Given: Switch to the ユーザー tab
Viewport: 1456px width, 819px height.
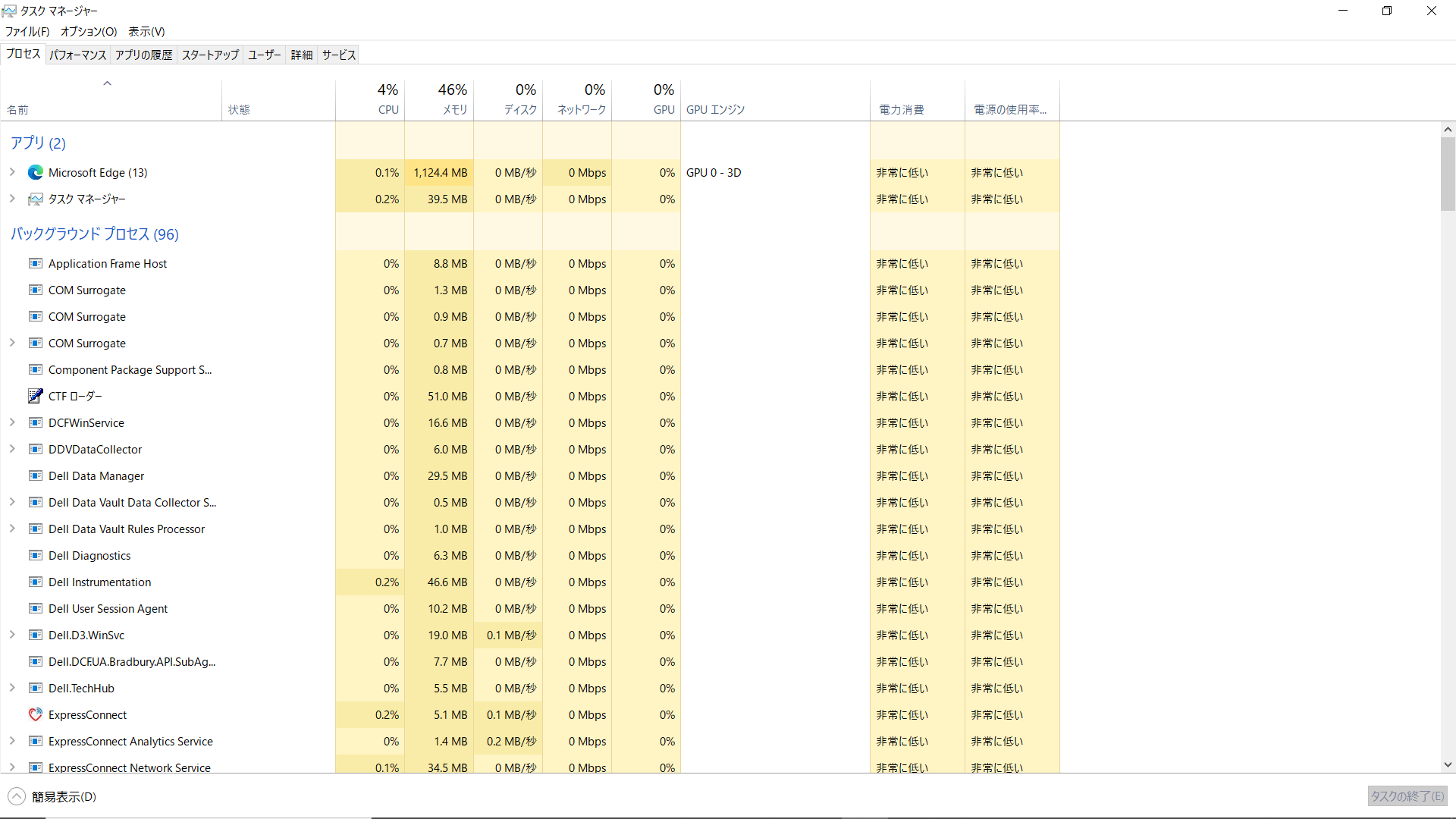Looking at the screenshot, I should point(265,55).
